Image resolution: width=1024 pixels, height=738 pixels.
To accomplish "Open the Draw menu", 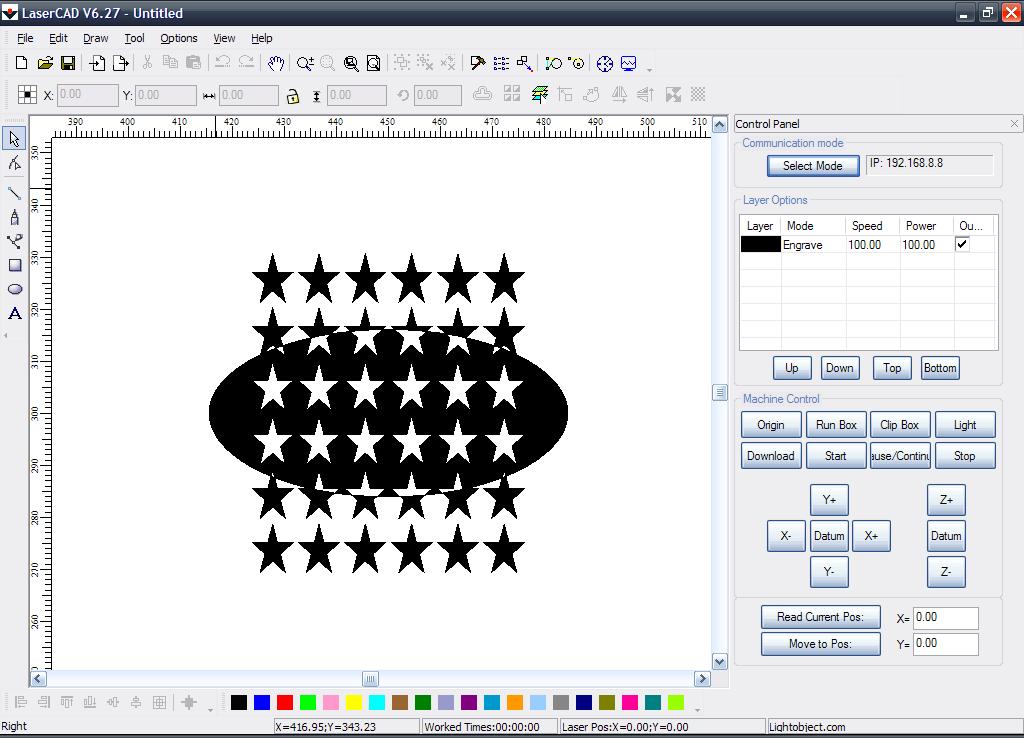I will [x=96, y=38].
